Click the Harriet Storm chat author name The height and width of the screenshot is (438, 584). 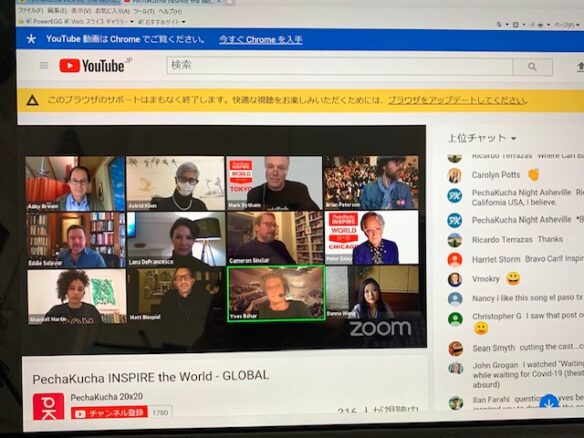[x=496, y=259]
